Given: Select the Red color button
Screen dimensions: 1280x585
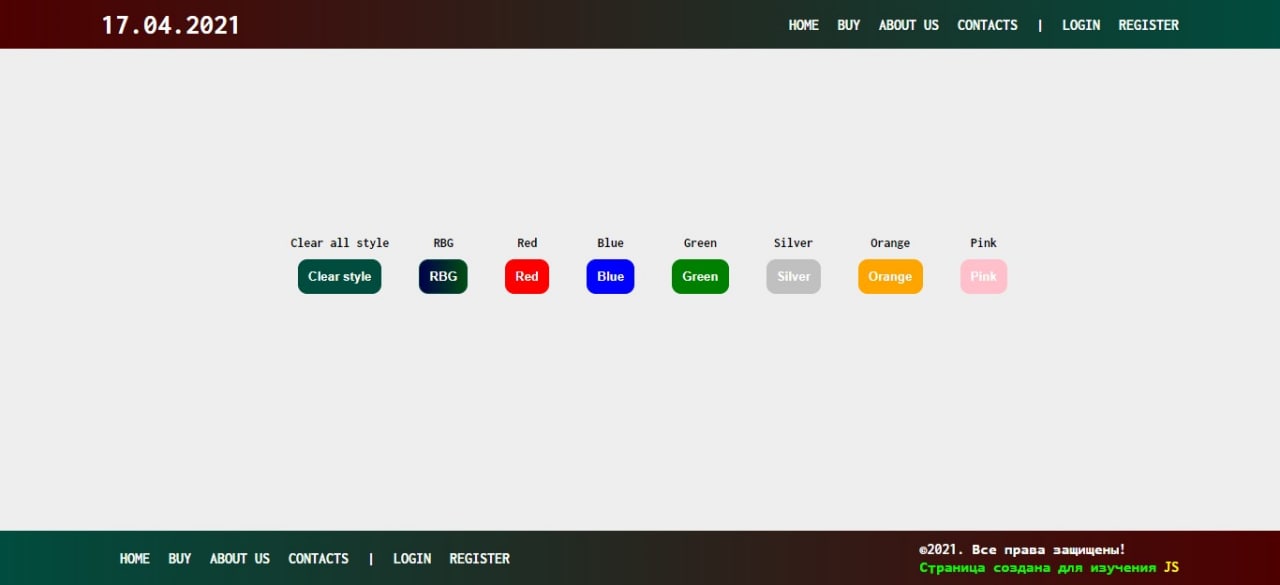Looking at the screenshot, I should pyautogui.click(x=527, y=277).
